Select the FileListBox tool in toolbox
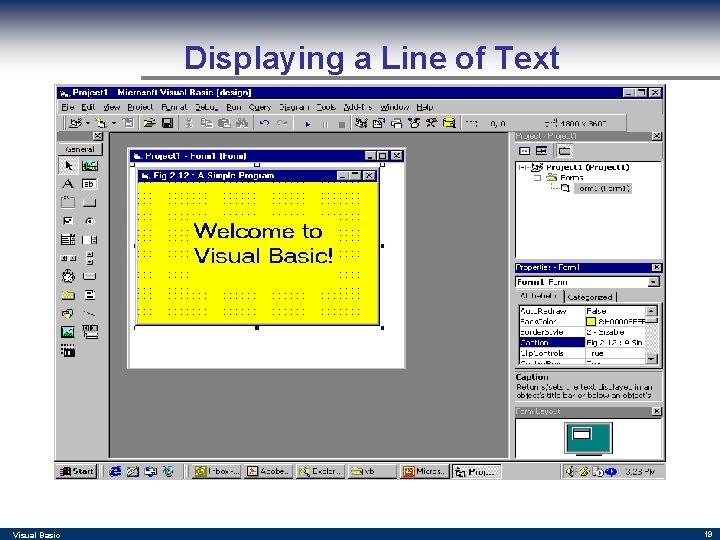Viewport: 720px width, 540px height. [x=90, y=295]
